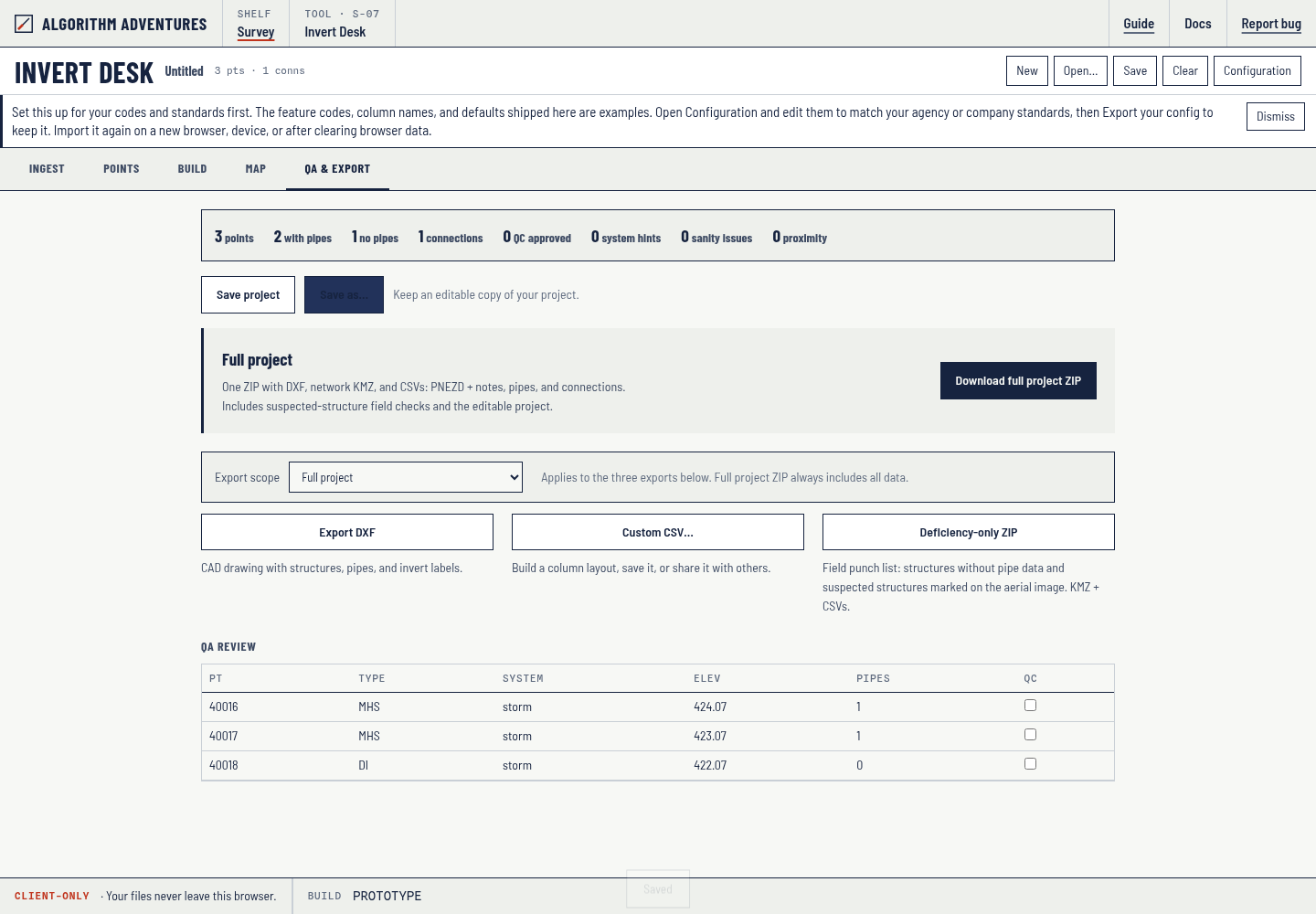Click the Open... button
Image resolution: width=1316 pixels, height=914 pixels.
pos(1080,71)
